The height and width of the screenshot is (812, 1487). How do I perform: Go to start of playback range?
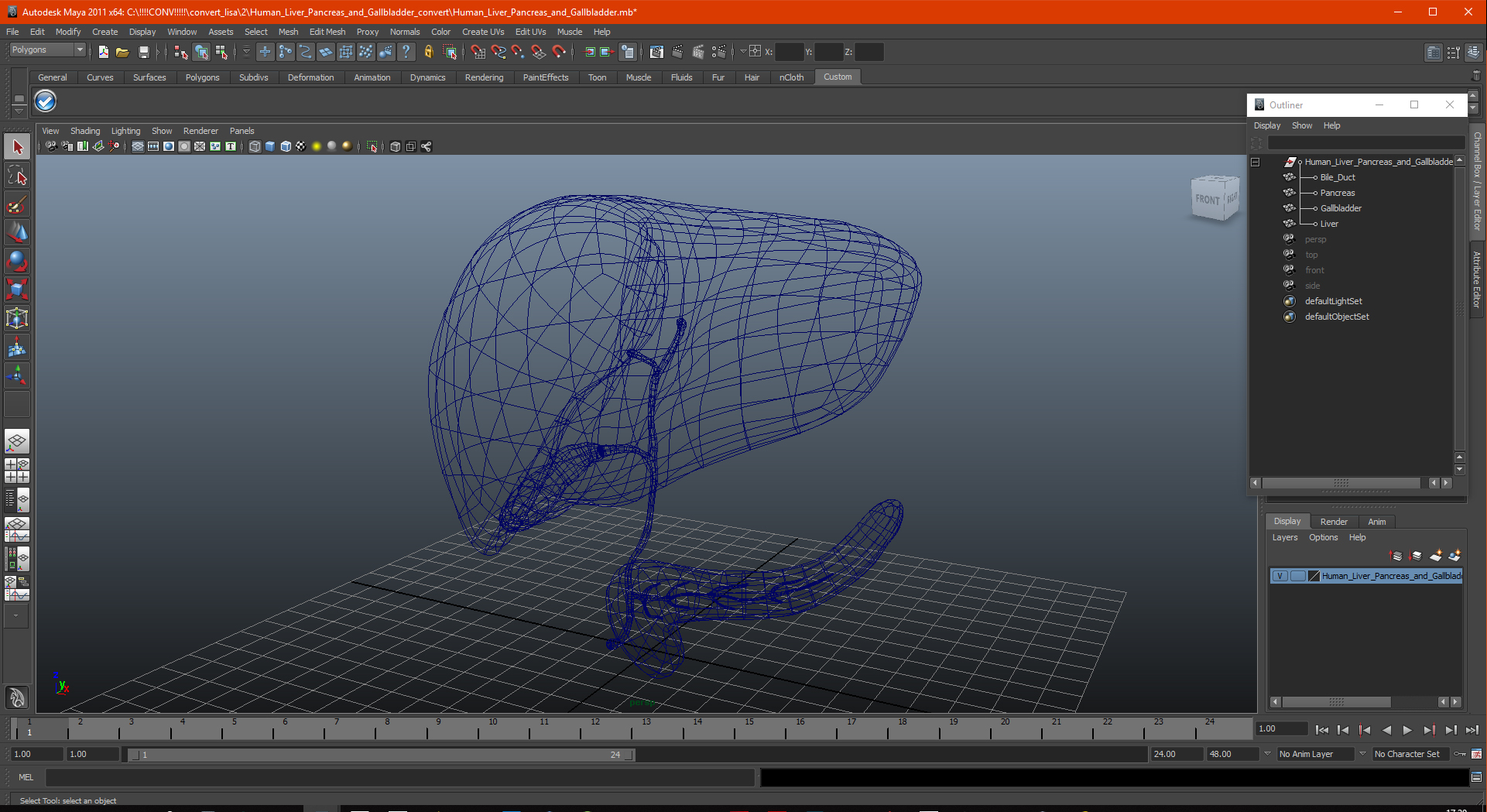[x=1322, y=730]
